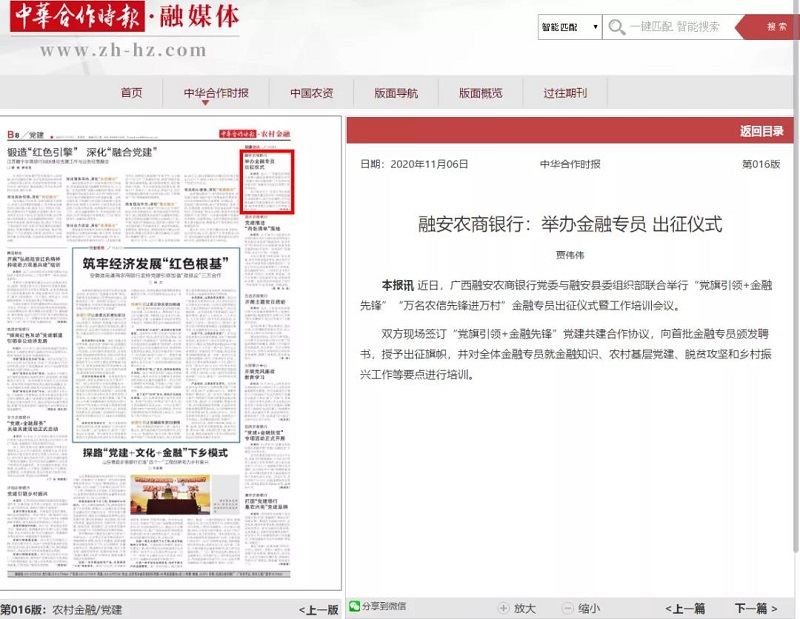Open the 版面概览 page overview tab
Viewport: 800px width, 619px height.
pos(480,93)
